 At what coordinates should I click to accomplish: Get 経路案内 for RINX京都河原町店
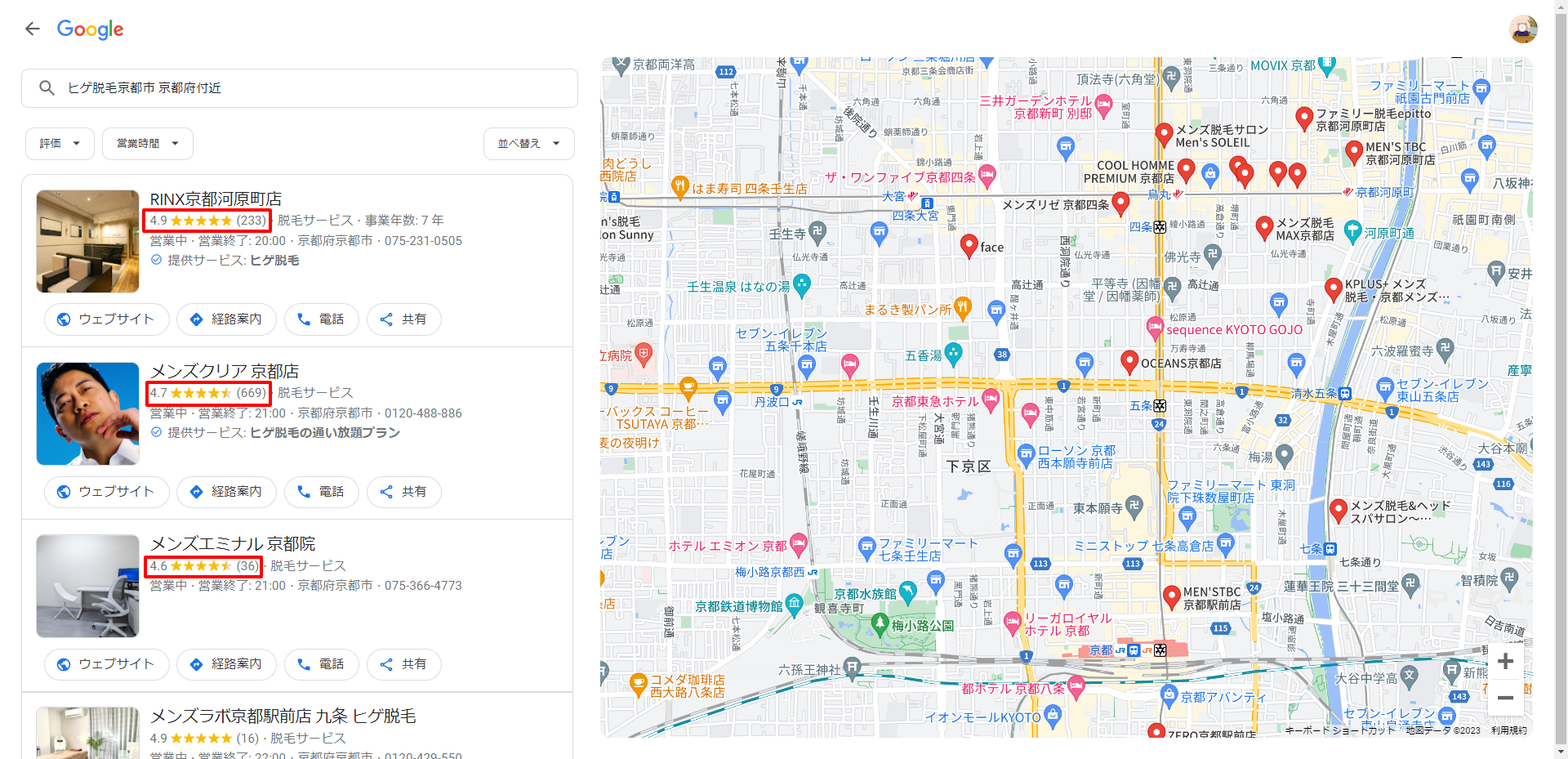click(x=226, y=319)
